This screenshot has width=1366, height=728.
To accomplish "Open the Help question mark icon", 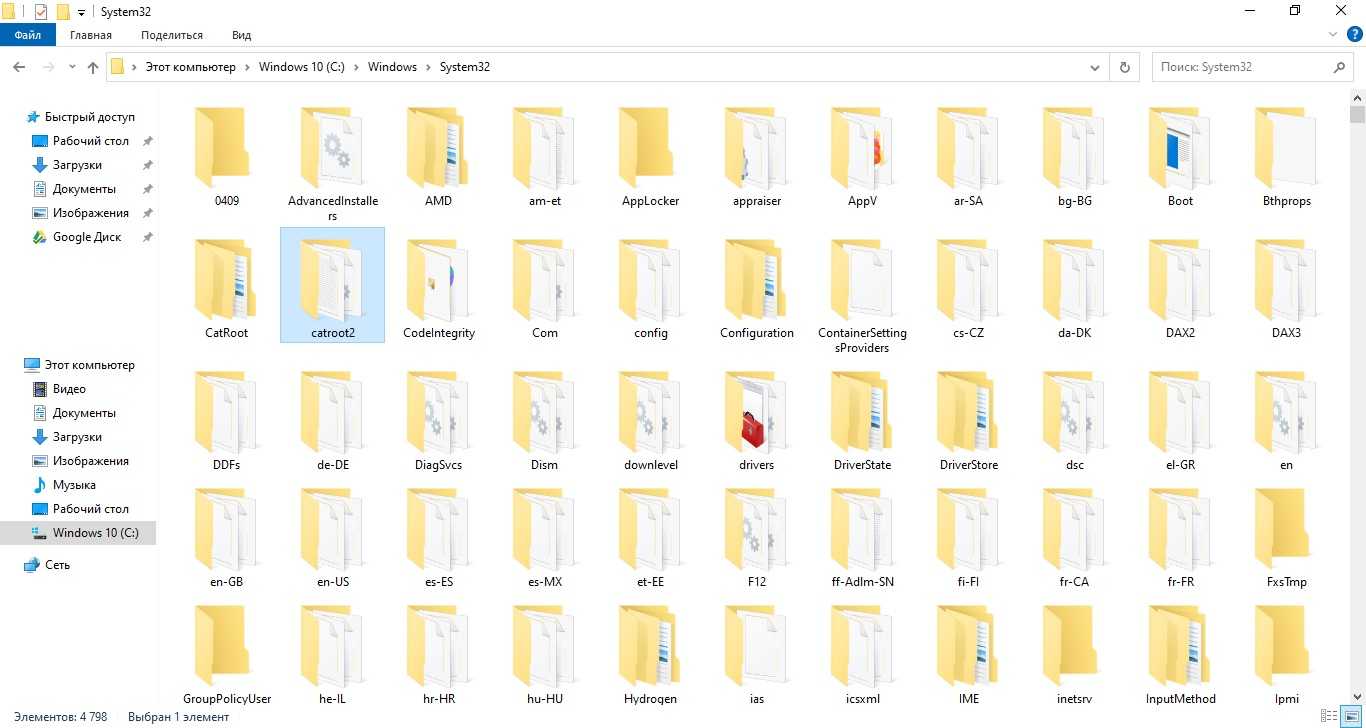I will (1355, 34).
